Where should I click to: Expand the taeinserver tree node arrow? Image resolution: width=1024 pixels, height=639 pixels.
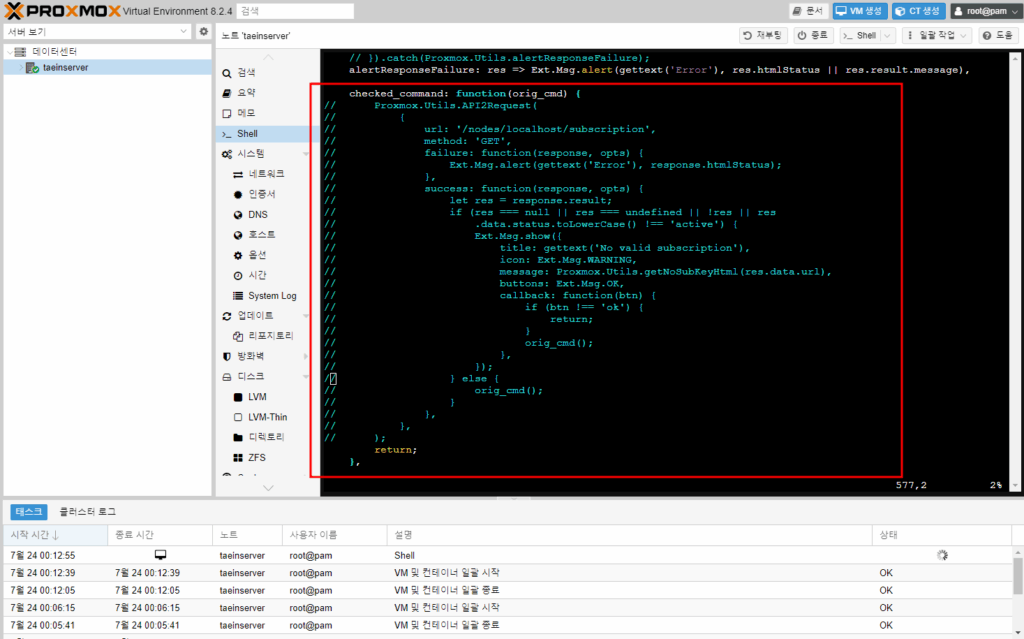20,67
